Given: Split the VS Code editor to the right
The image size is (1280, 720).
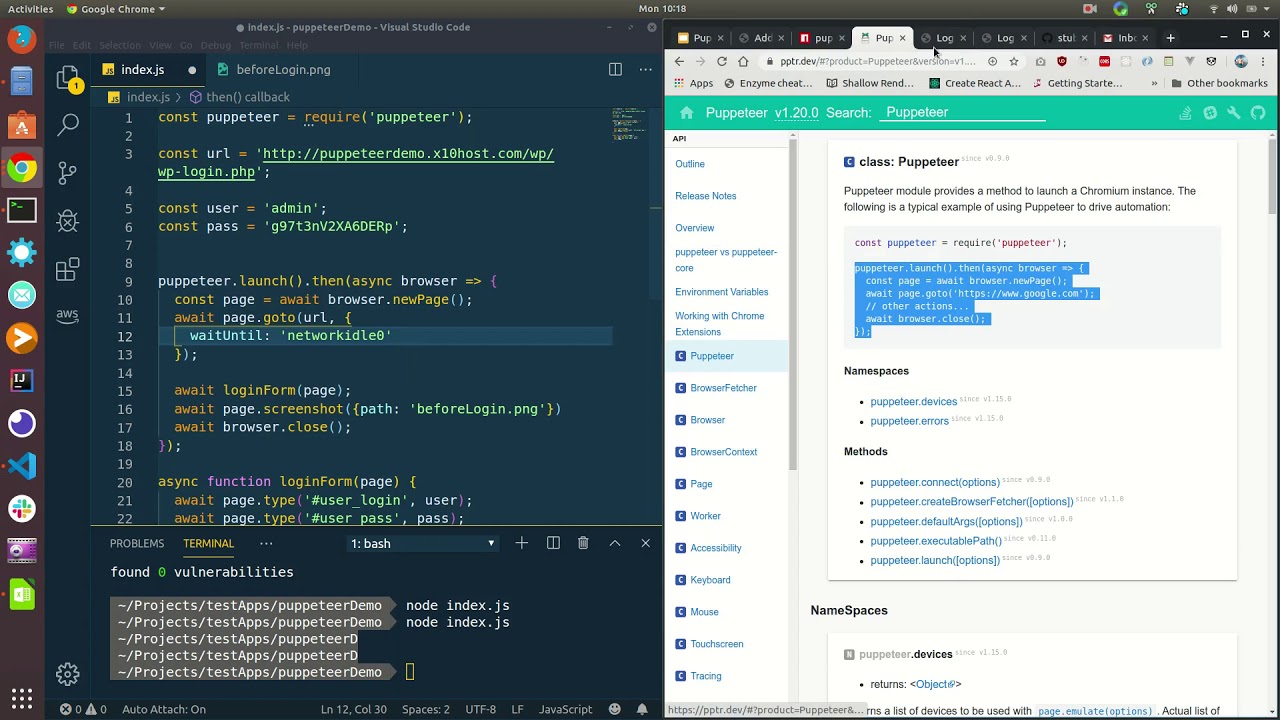Looking at the screenshot, I should (x=615, y=69).
